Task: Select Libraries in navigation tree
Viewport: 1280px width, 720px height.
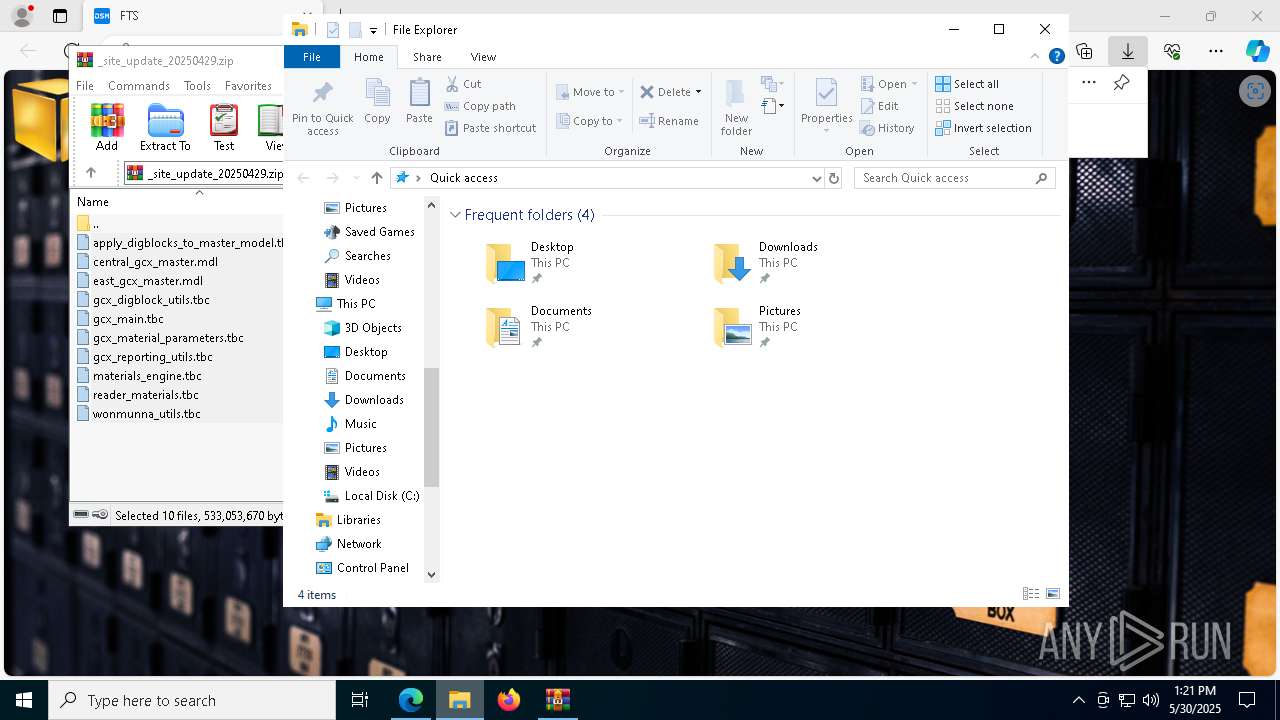Action: click(348, 520)
